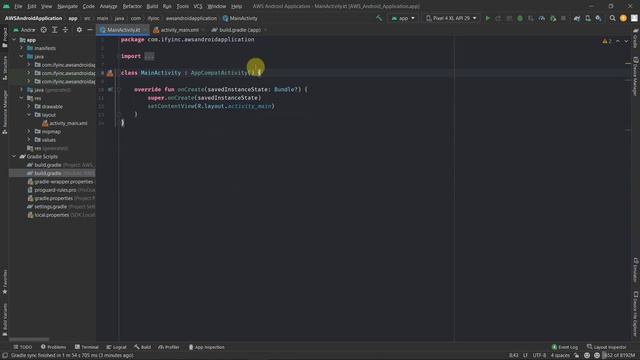
Task: Collapse the java folder node
Action: (21, 56)
